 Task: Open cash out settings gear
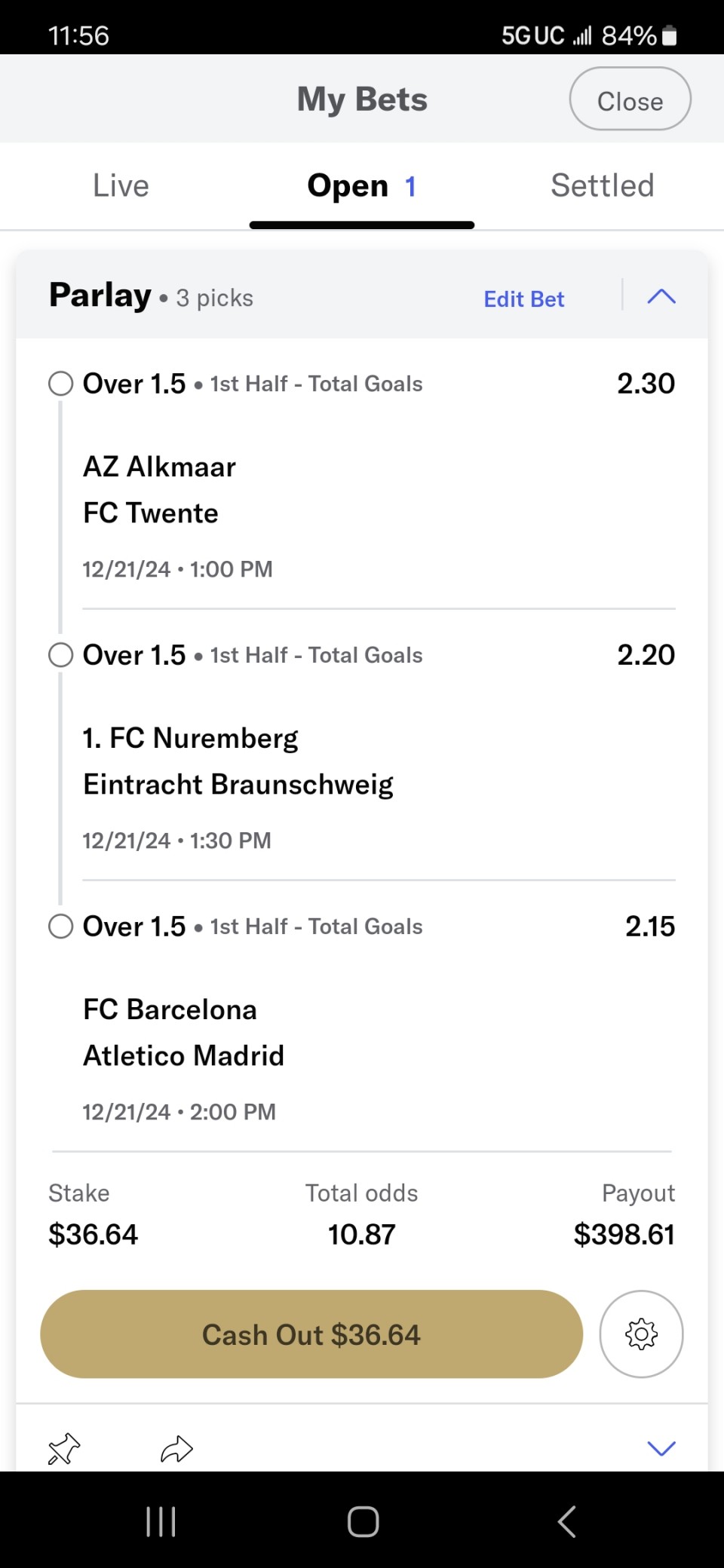tap(641, 1334)
